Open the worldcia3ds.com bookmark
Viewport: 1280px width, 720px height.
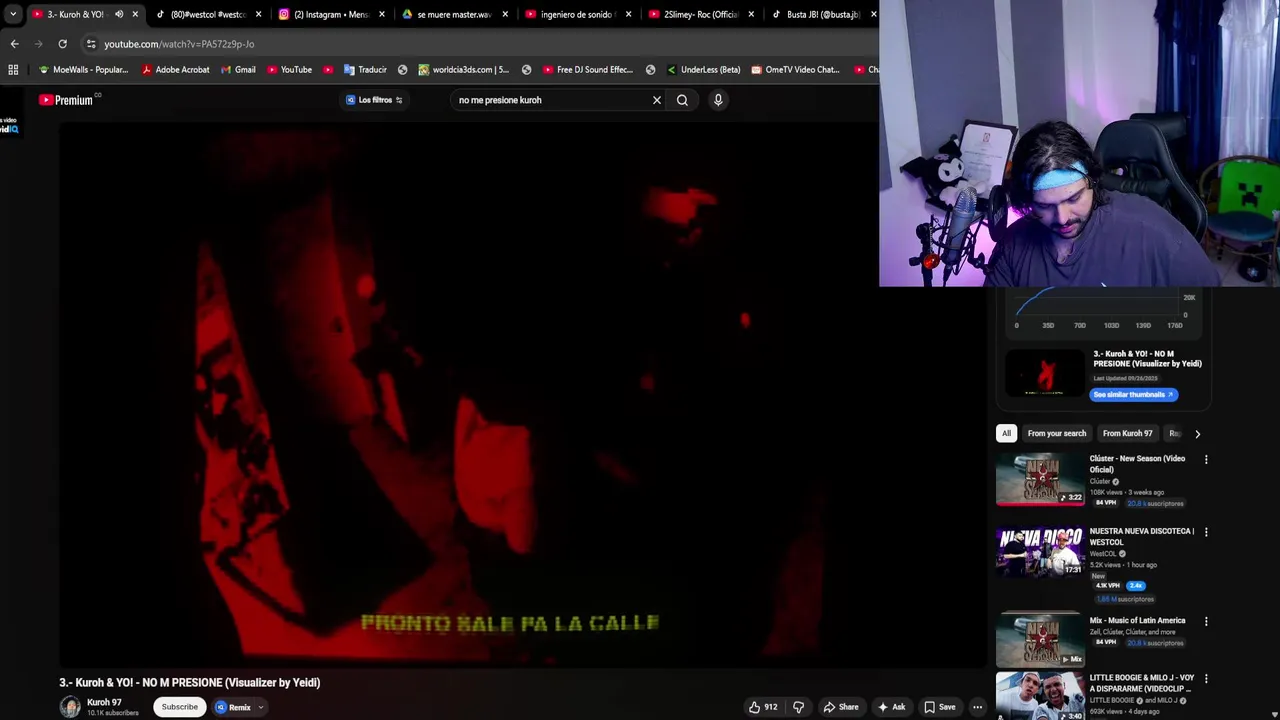click(x=464, y=70)
